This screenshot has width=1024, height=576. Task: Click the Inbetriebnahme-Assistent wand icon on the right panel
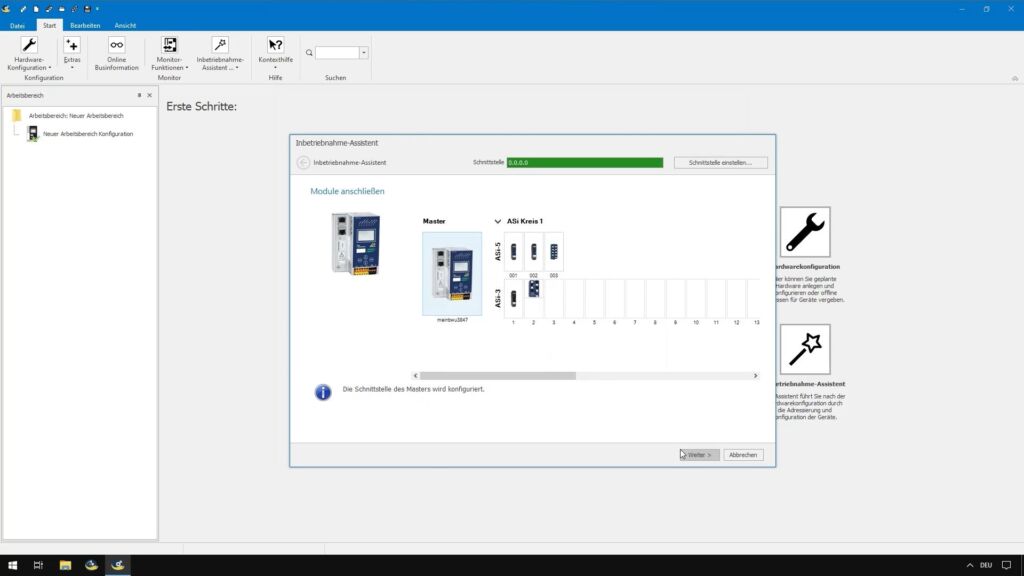(x=806, y=350)
